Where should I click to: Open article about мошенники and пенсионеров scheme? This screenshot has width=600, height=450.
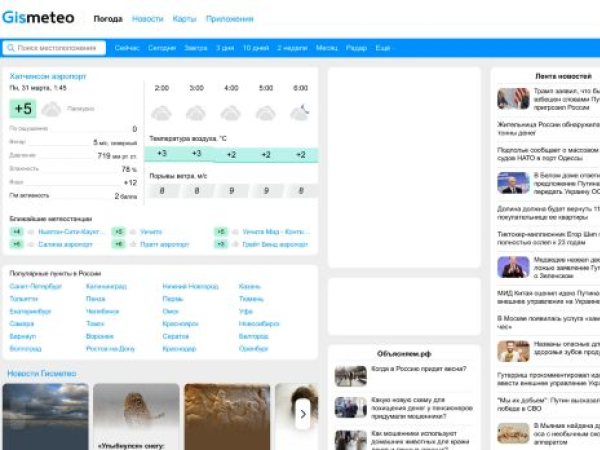click(422, 408)
